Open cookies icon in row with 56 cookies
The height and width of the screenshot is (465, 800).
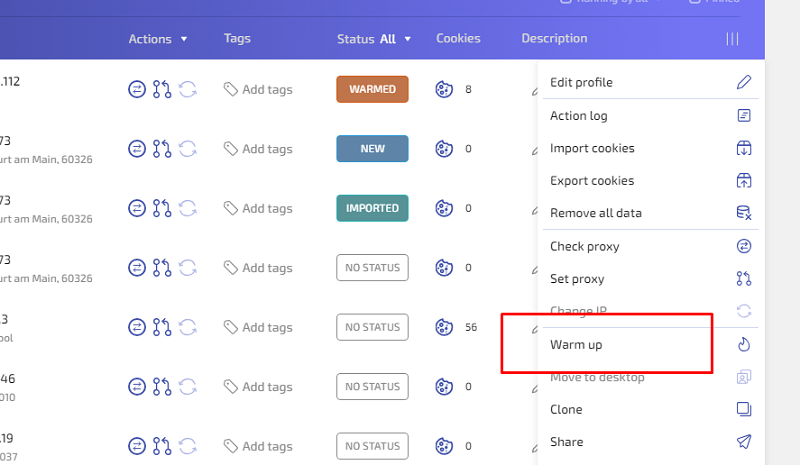point(444,327)
